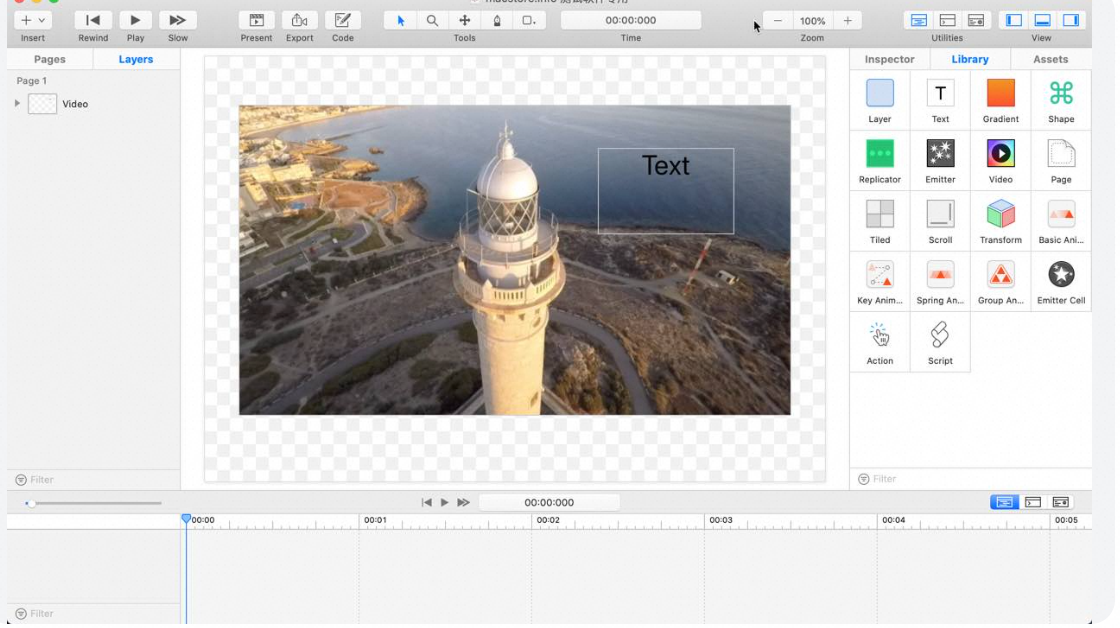The width and height of the screenshot is (1120, 628).
Task: Click the timeline timecode field
Action: point(549,503)
